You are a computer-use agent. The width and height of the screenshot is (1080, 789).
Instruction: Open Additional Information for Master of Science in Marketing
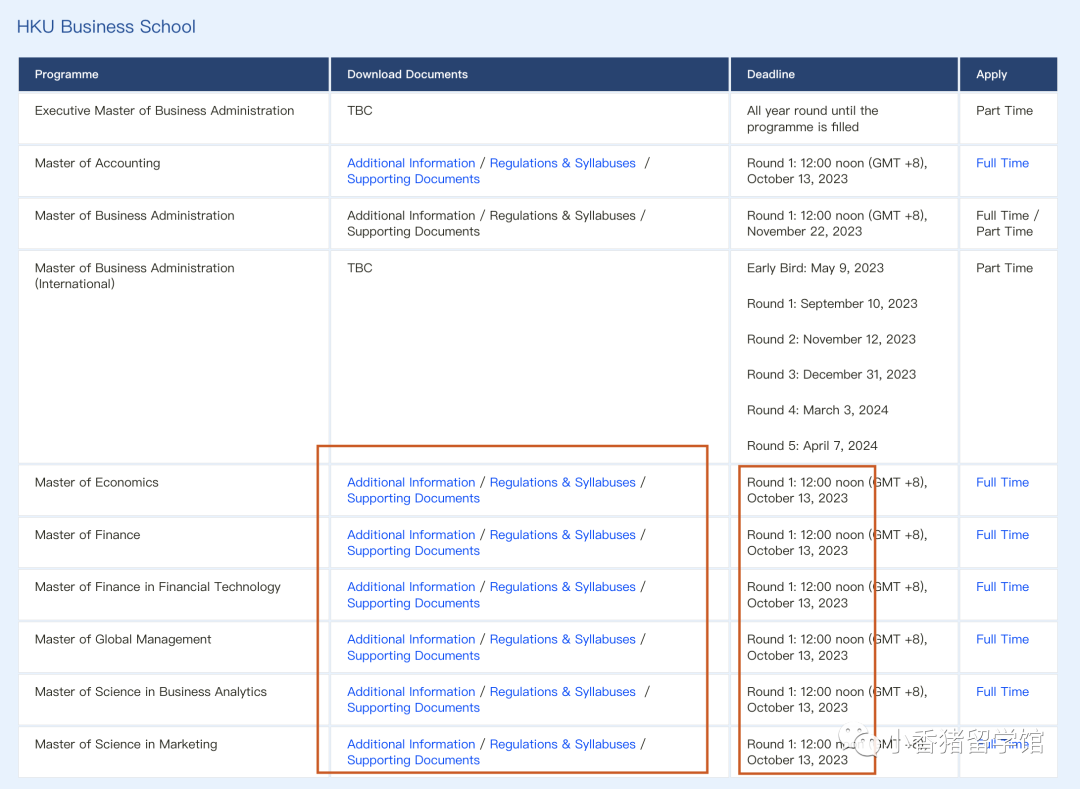(411, 744)
